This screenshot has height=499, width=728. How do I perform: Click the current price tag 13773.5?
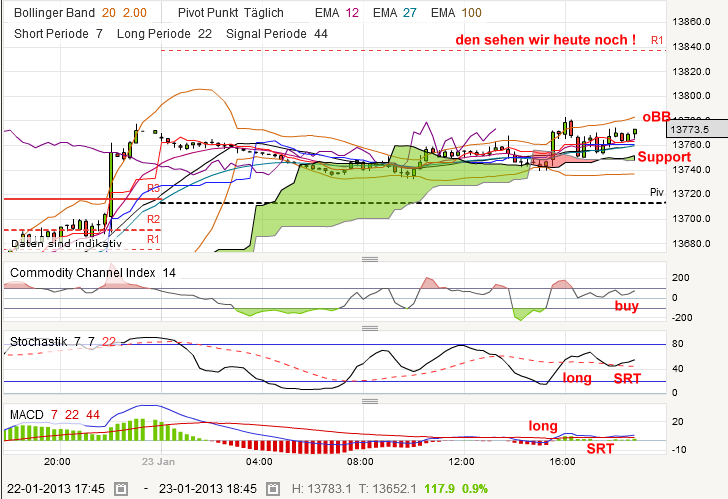click(x=697, y=129)
